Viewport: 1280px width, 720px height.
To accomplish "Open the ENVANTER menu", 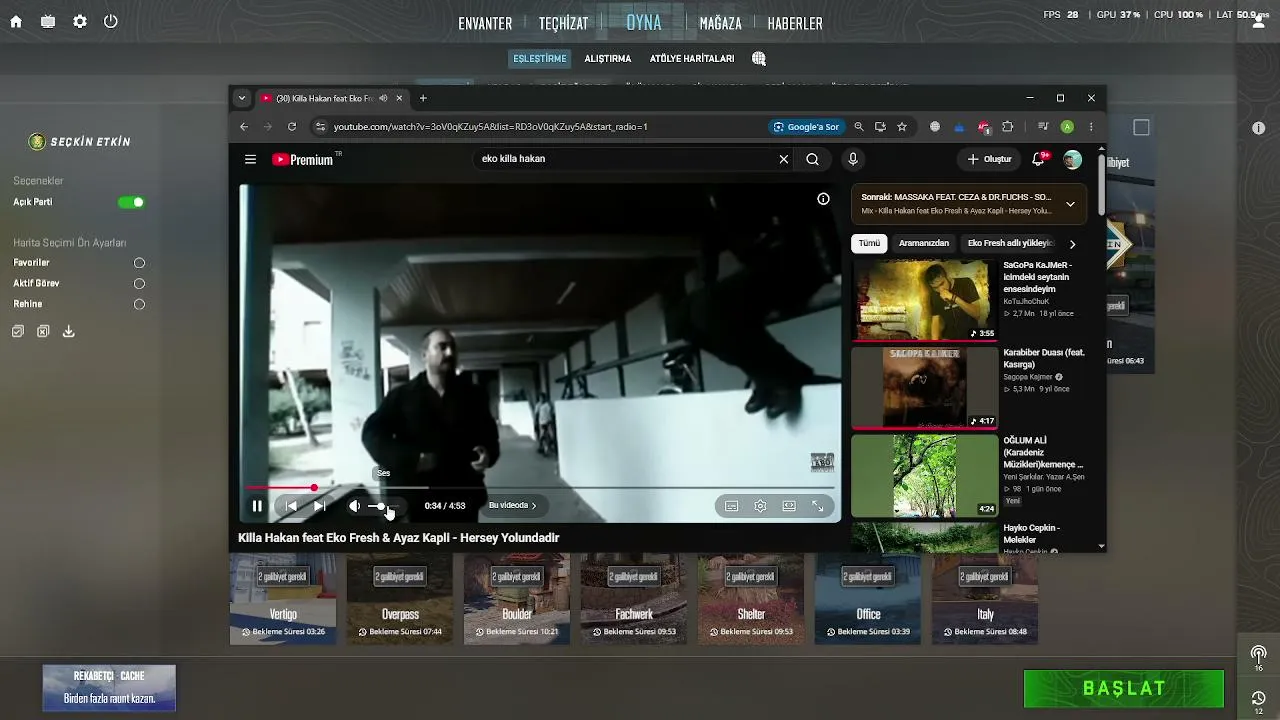I will pos(485,23).
